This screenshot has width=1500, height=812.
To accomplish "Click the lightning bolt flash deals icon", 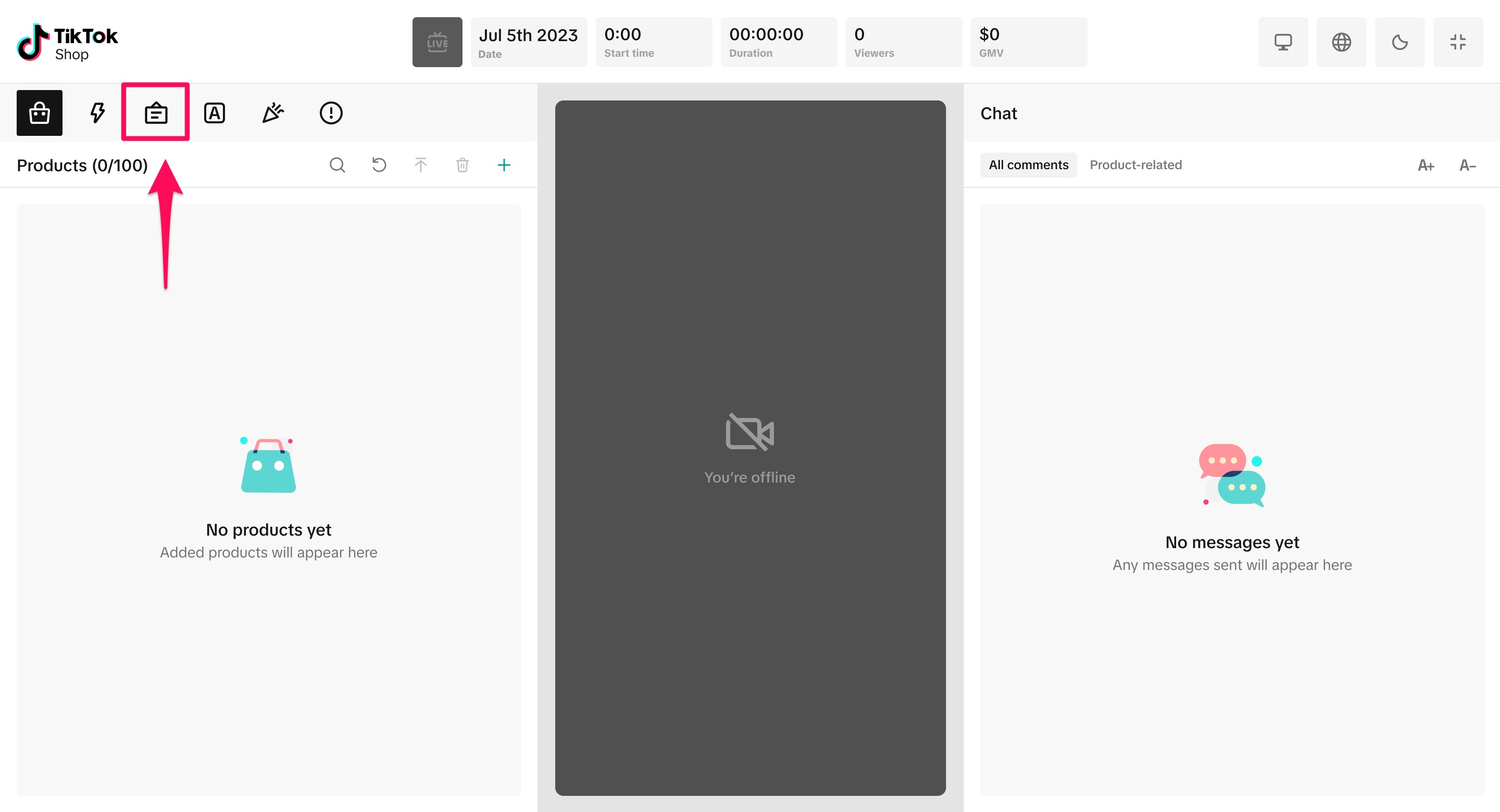I will tap(97, 113).
